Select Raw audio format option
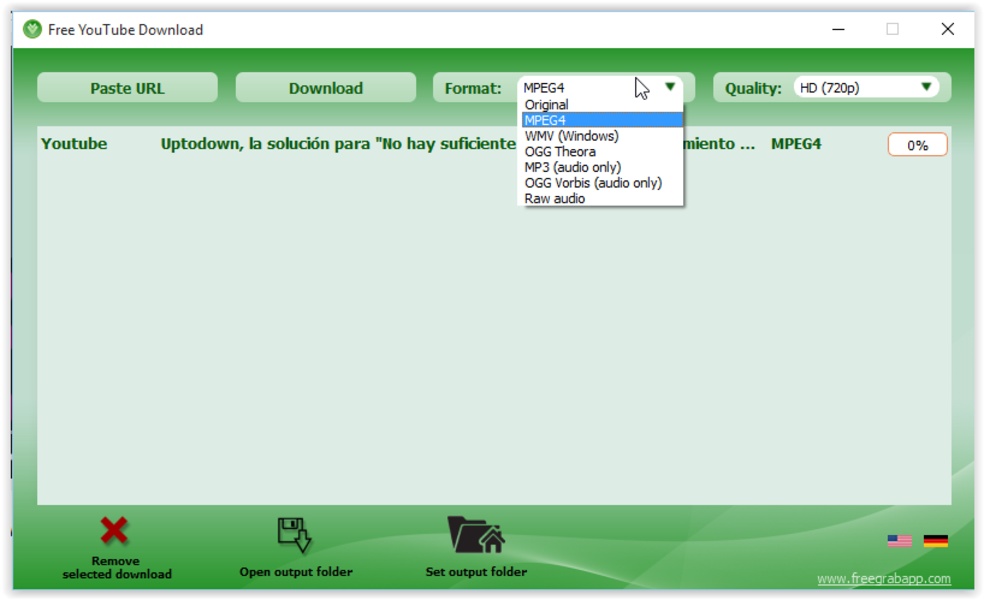Viewport: 984px width, 600px height. [602, 198]
